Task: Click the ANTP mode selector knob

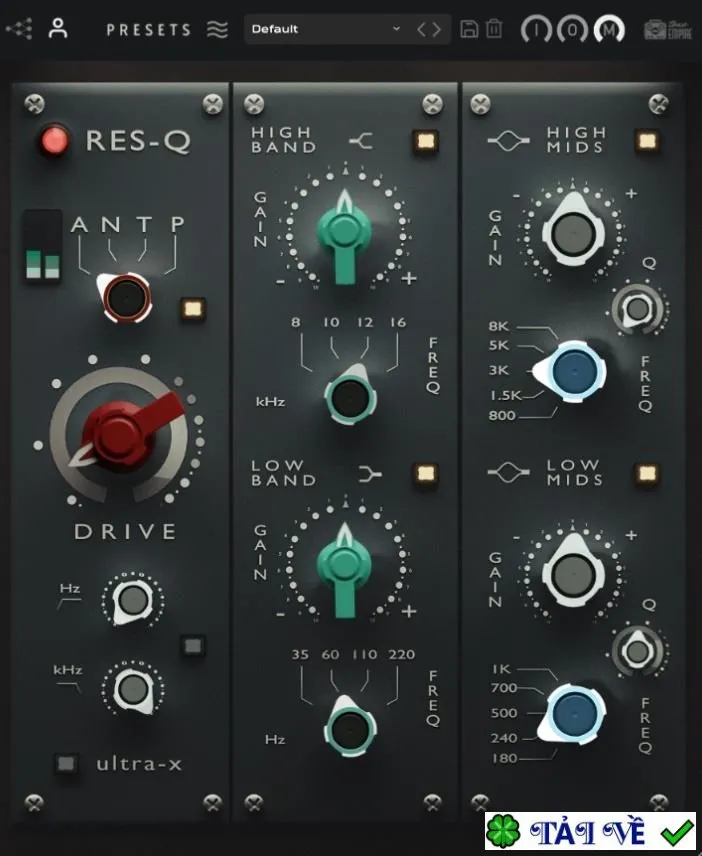Action: click(x=125, y=298)
